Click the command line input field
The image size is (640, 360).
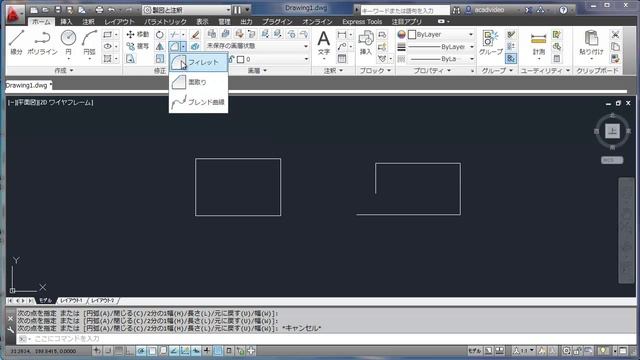(x=327, y=339)
